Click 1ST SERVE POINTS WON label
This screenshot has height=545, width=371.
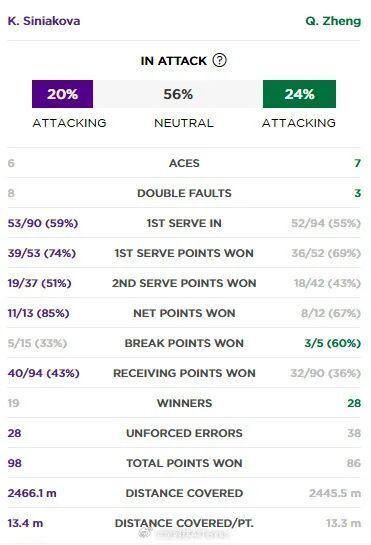(x=184, y=253)
